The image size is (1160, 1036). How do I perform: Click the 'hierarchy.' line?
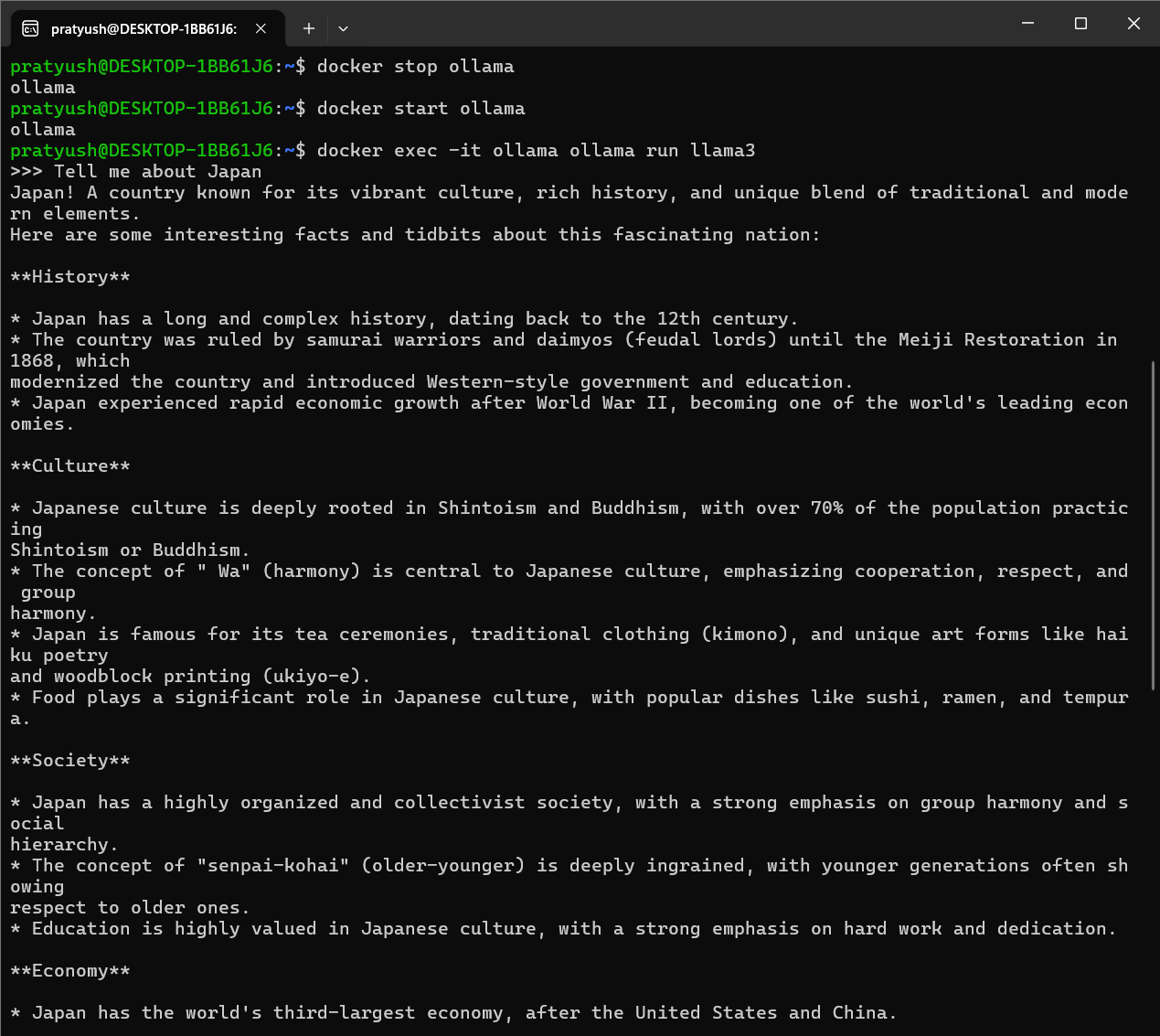click(x=64, y=844)
